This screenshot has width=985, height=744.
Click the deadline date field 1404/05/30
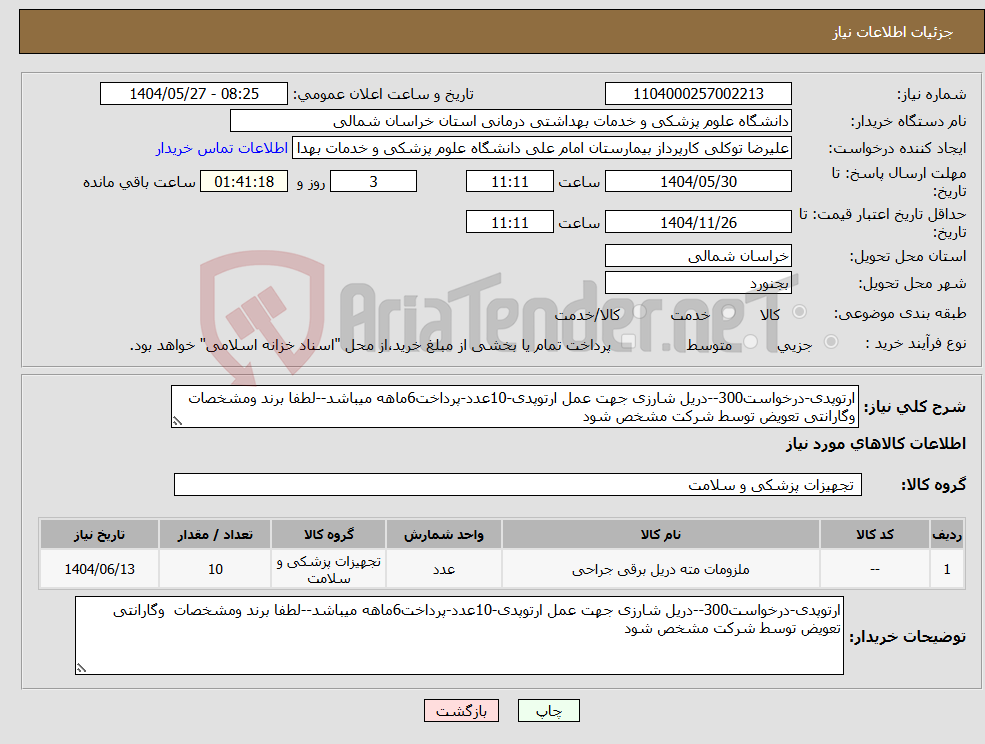coord(698,181)
